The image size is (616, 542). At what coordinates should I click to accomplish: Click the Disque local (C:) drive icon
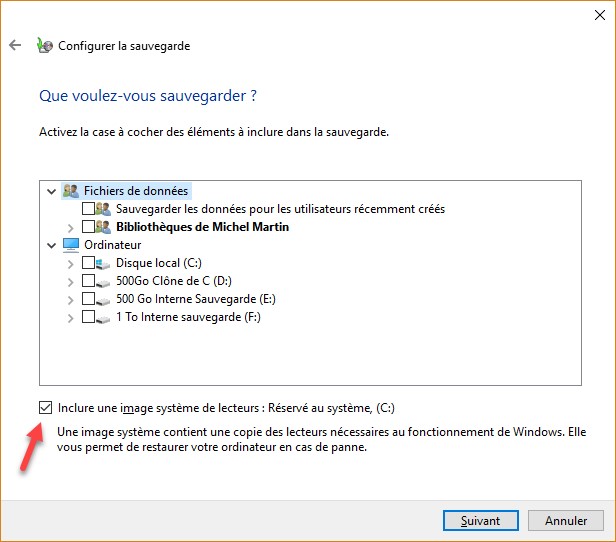(x=104, y=263)
